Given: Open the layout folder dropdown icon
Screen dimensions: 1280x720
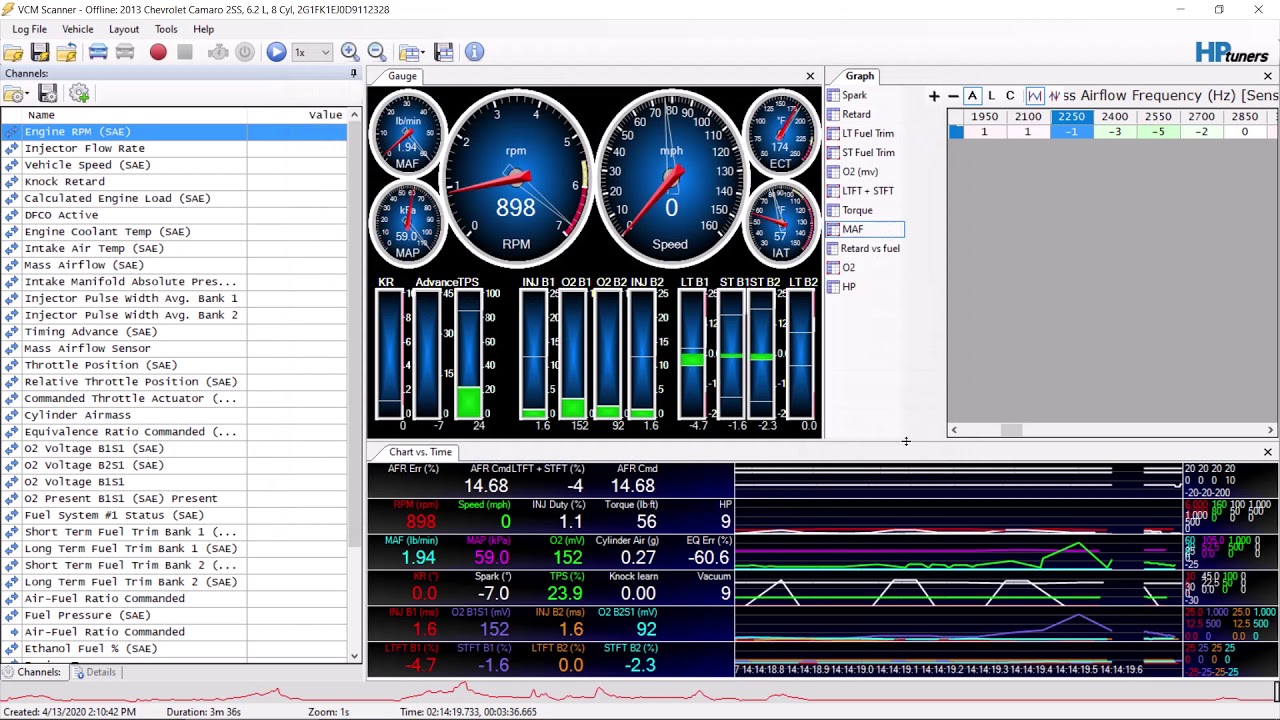Looking at the screenshot, I should pos(411,52).
